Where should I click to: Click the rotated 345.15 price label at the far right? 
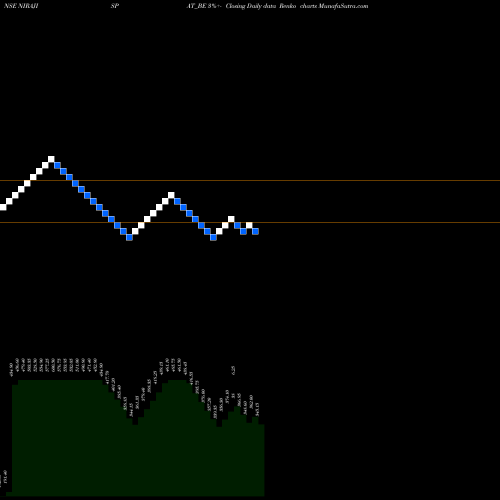[257, 409]
